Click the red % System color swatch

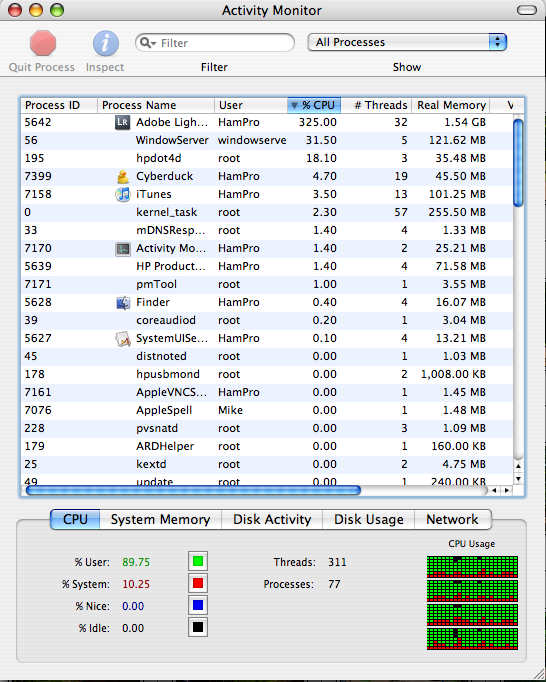click(x=198, y=583)
